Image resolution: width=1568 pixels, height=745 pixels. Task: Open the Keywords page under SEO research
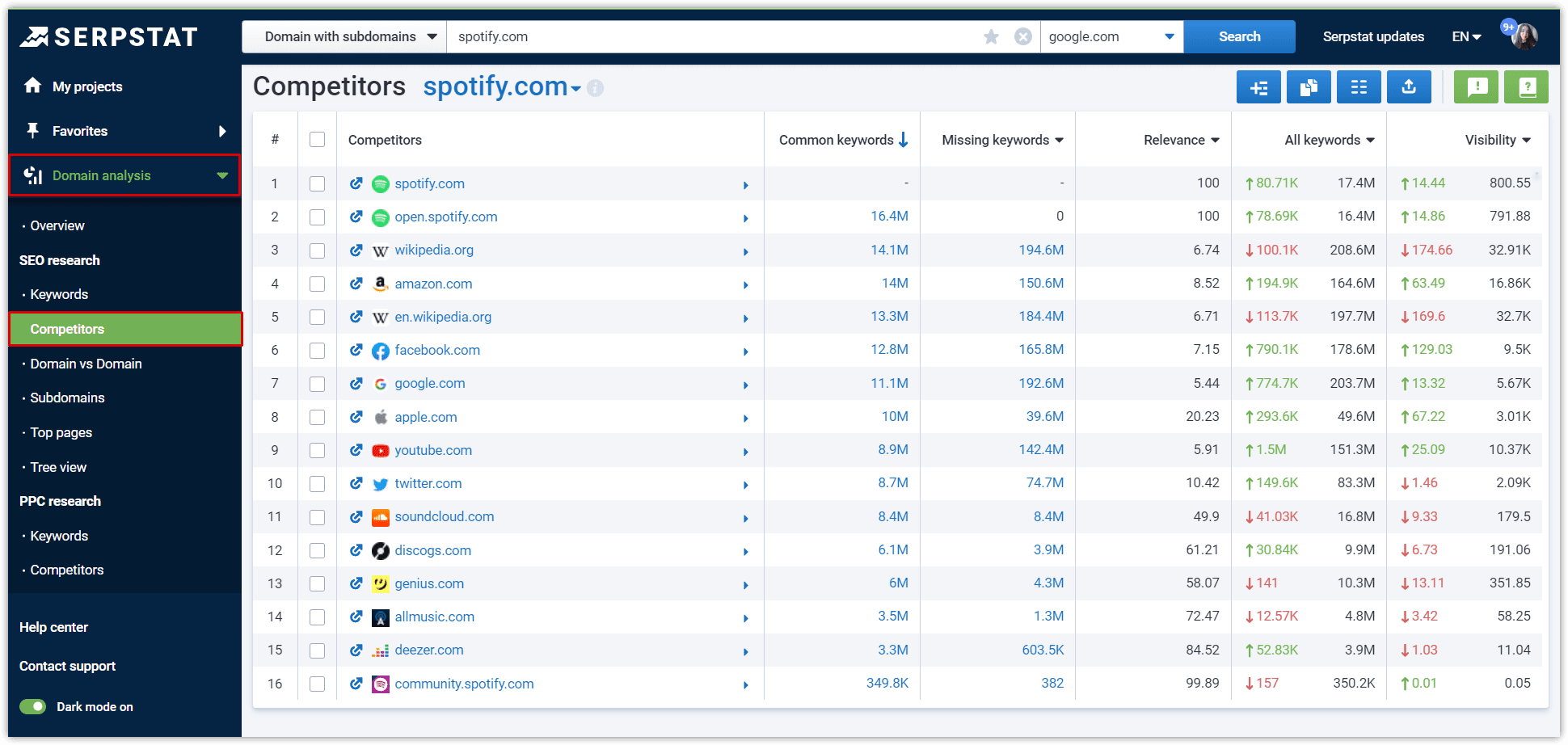click(58, 294)
